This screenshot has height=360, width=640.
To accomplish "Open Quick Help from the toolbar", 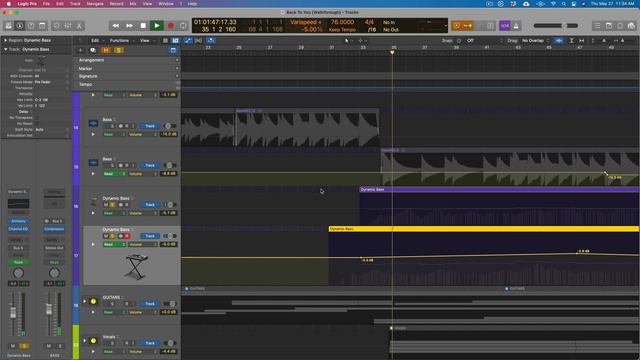I will click(x=31, y=26).
